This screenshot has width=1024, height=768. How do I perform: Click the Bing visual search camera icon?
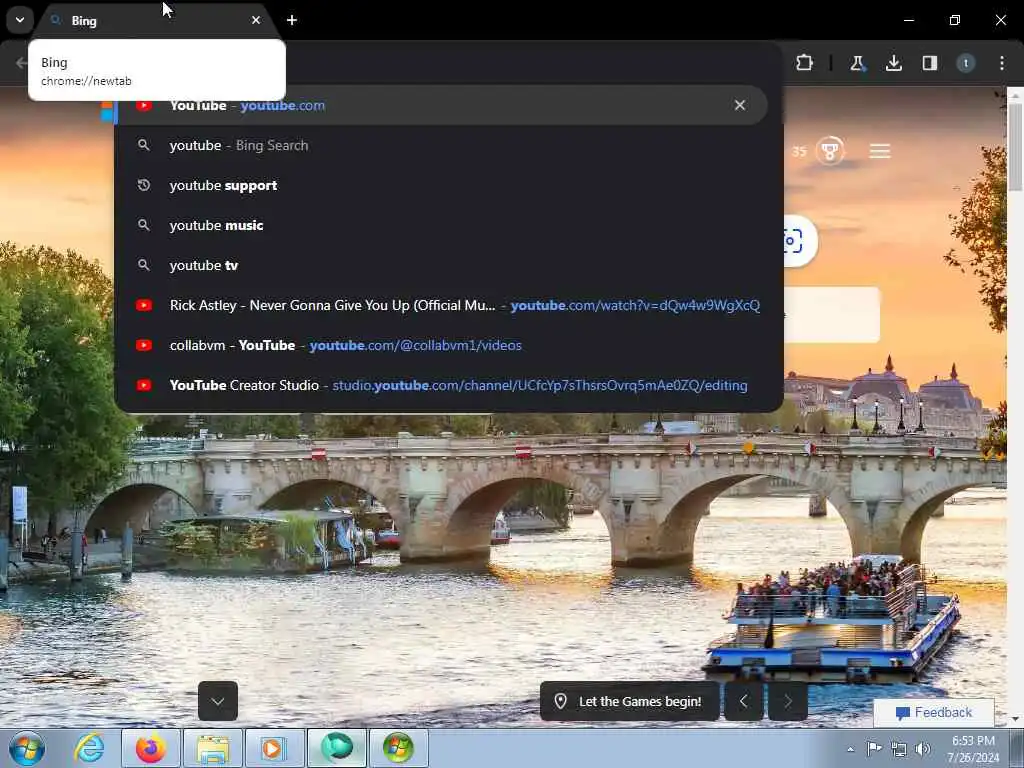(x=792, y=241)
